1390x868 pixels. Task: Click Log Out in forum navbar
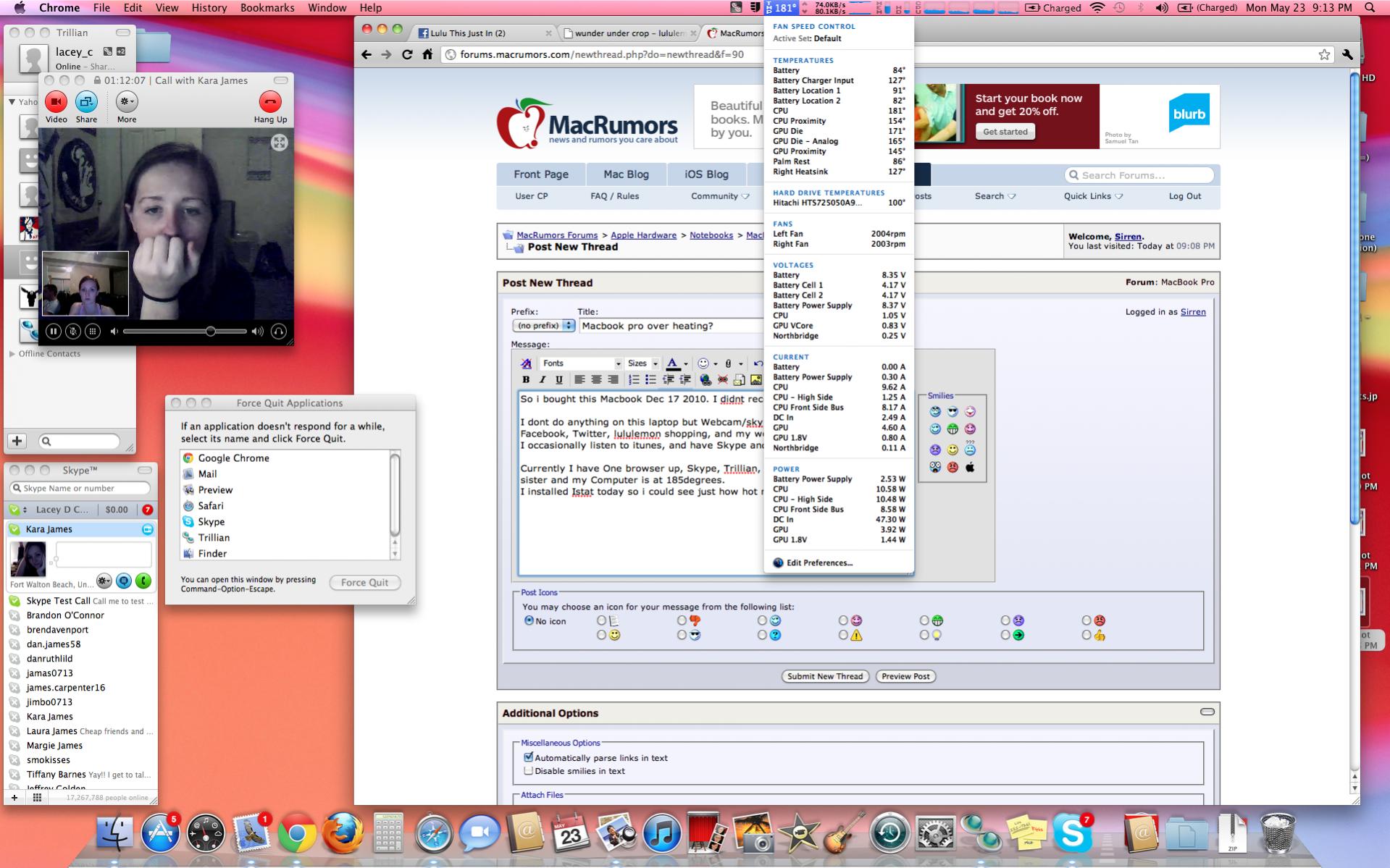click(1184, 196)
